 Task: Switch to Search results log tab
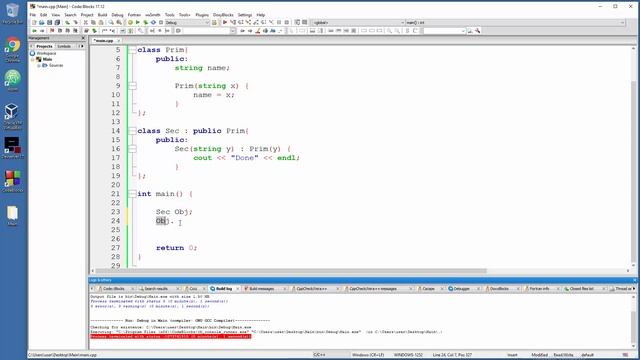coord(156,289)
